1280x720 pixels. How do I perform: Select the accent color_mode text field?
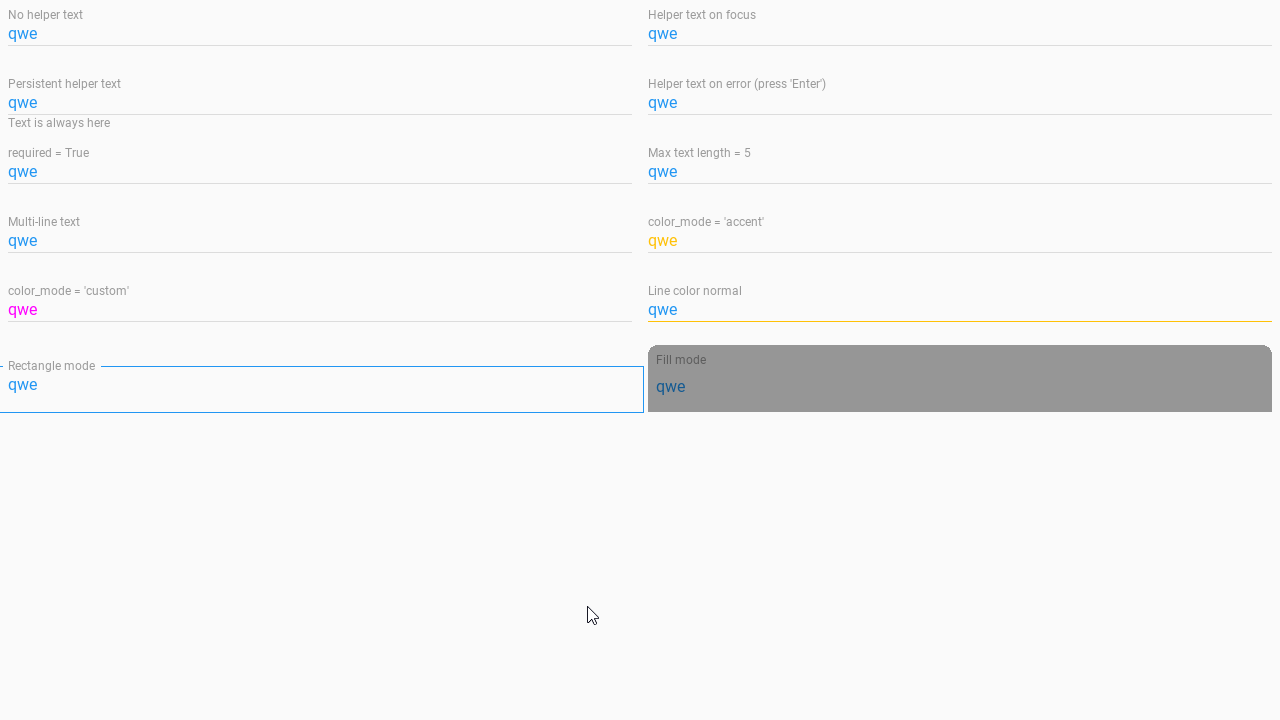940,240
